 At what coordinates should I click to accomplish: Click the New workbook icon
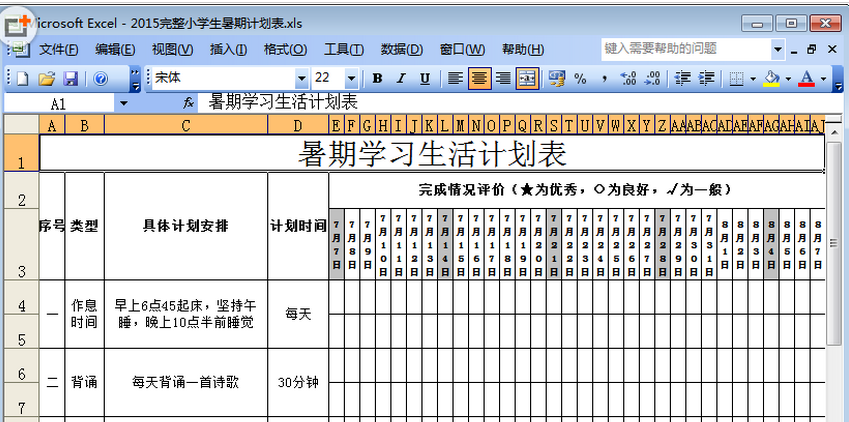(x=22, y=80)
